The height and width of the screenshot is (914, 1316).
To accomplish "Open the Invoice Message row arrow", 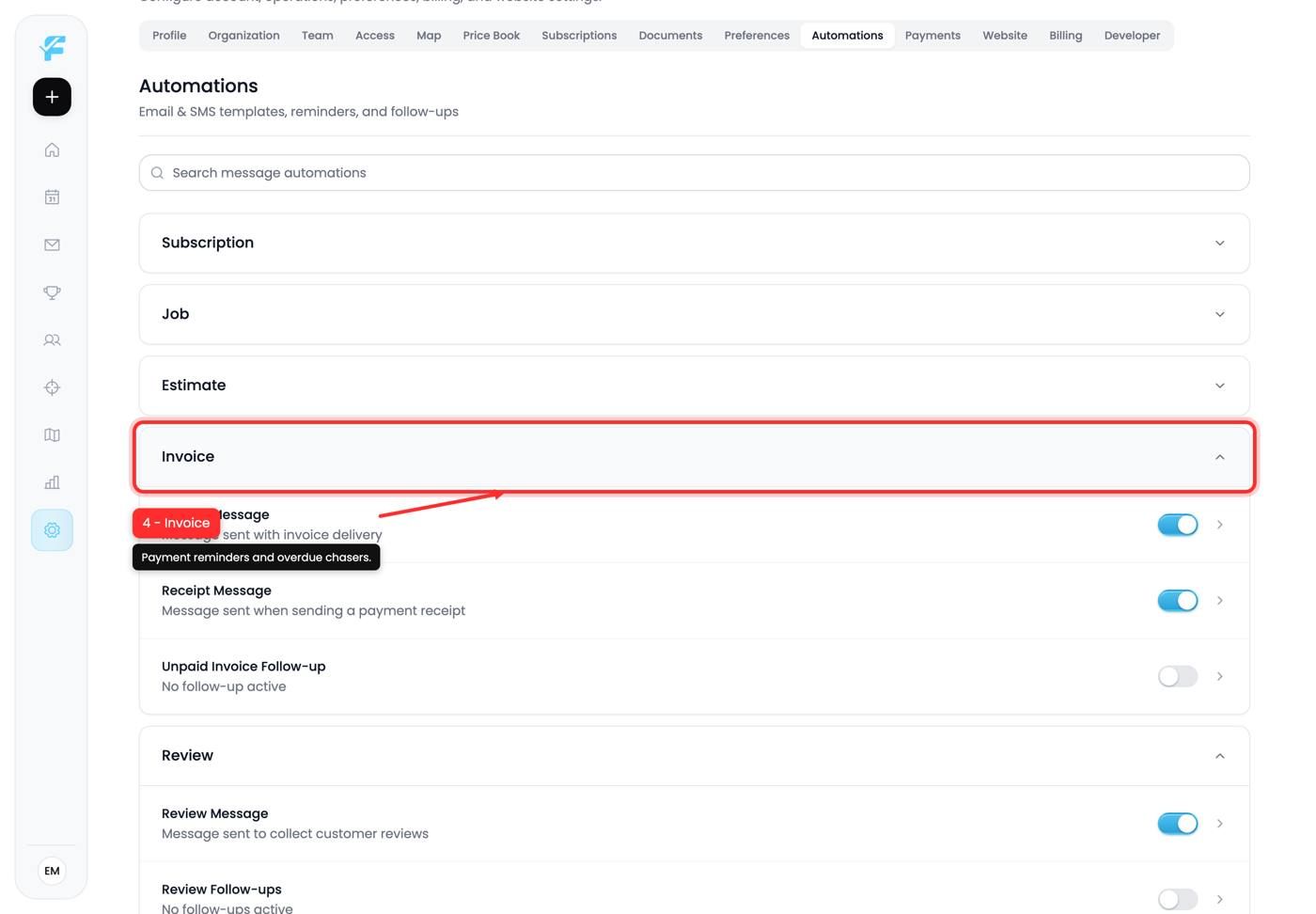I will coord(1219,525).
